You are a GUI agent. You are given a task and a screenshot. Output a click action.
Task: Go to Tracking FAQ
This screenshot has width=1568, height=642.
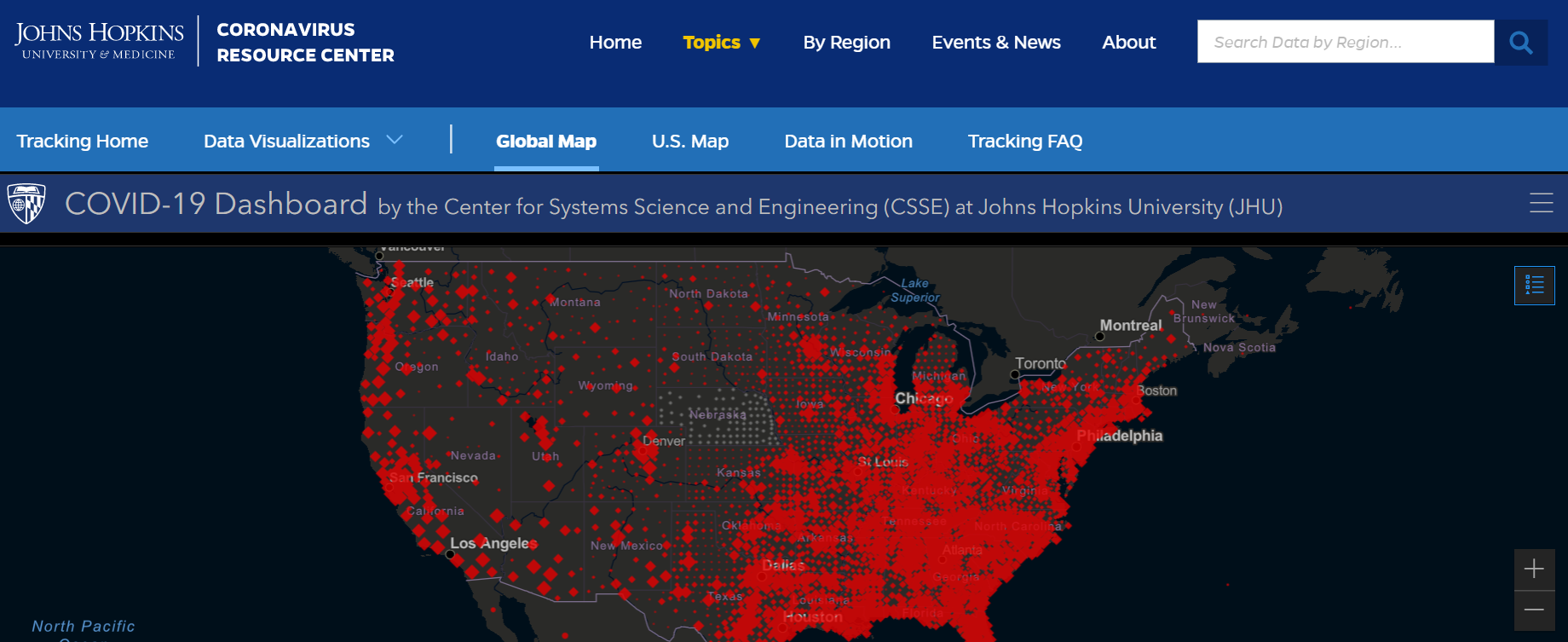click(1024, 142)
